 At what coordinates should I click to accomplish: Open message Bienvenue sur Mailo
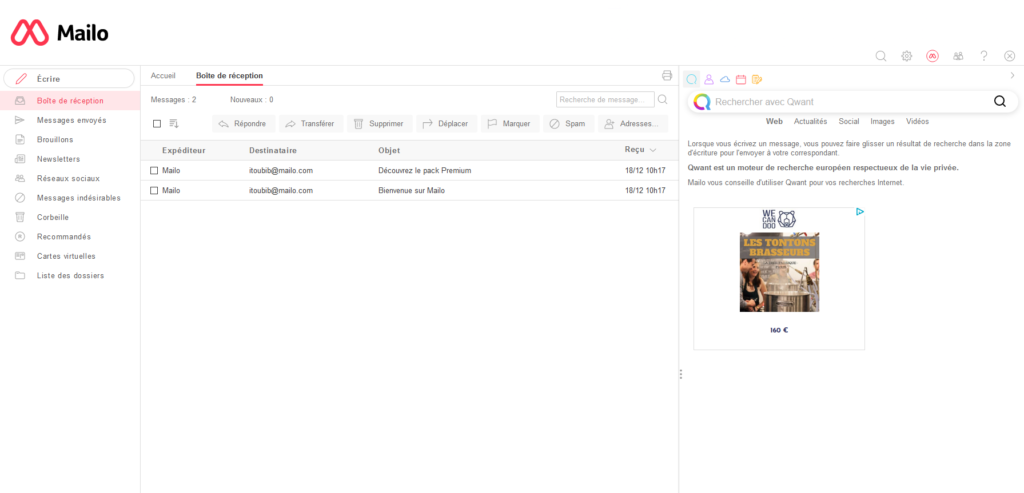pos(411,191)
